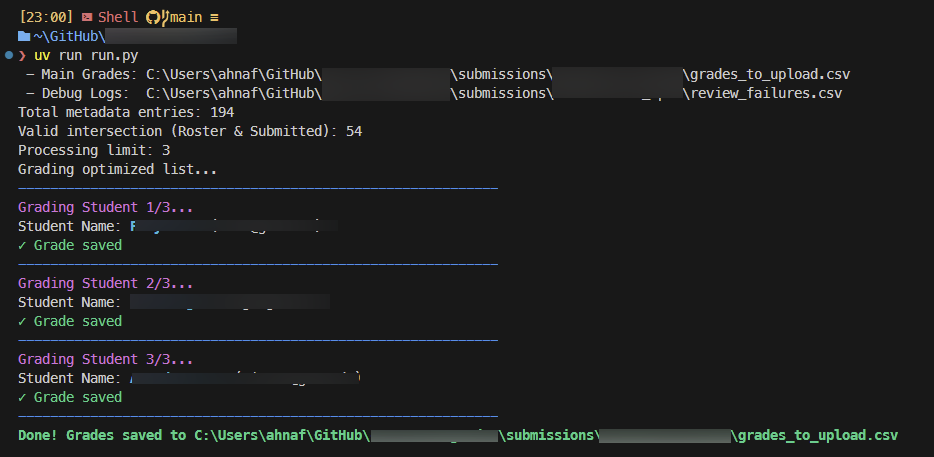Click the GitHub logo icon in prompt
The width and height of the screenshot is (934, 457).
153,17
